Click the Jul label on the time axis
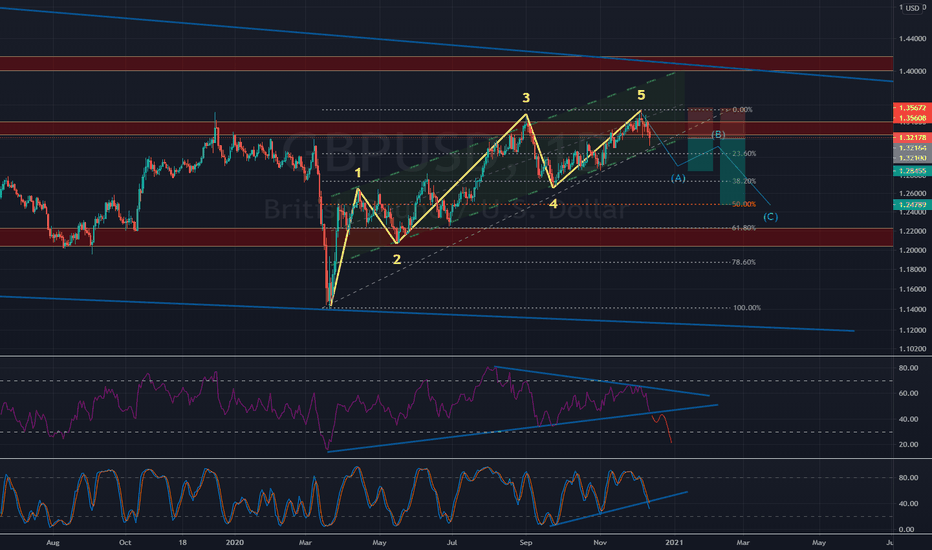 (452, 542)
